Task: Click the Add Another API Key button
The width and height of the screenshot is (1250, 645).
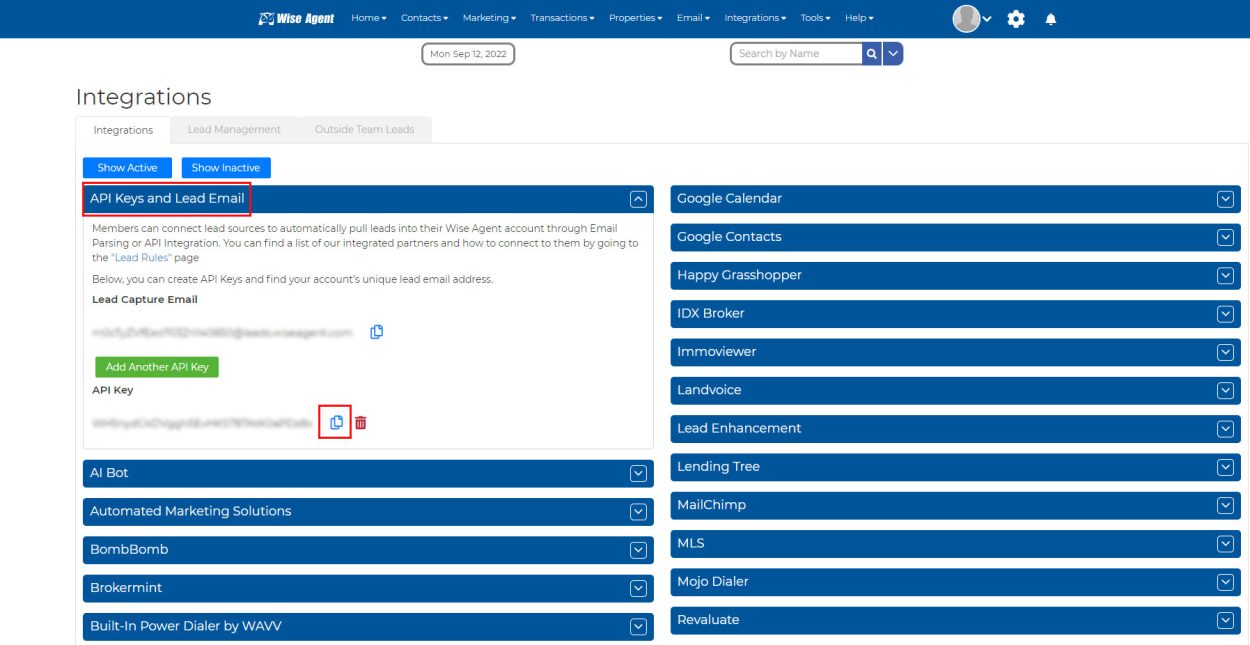Action: pyautogui.click(x=157, y=367)
